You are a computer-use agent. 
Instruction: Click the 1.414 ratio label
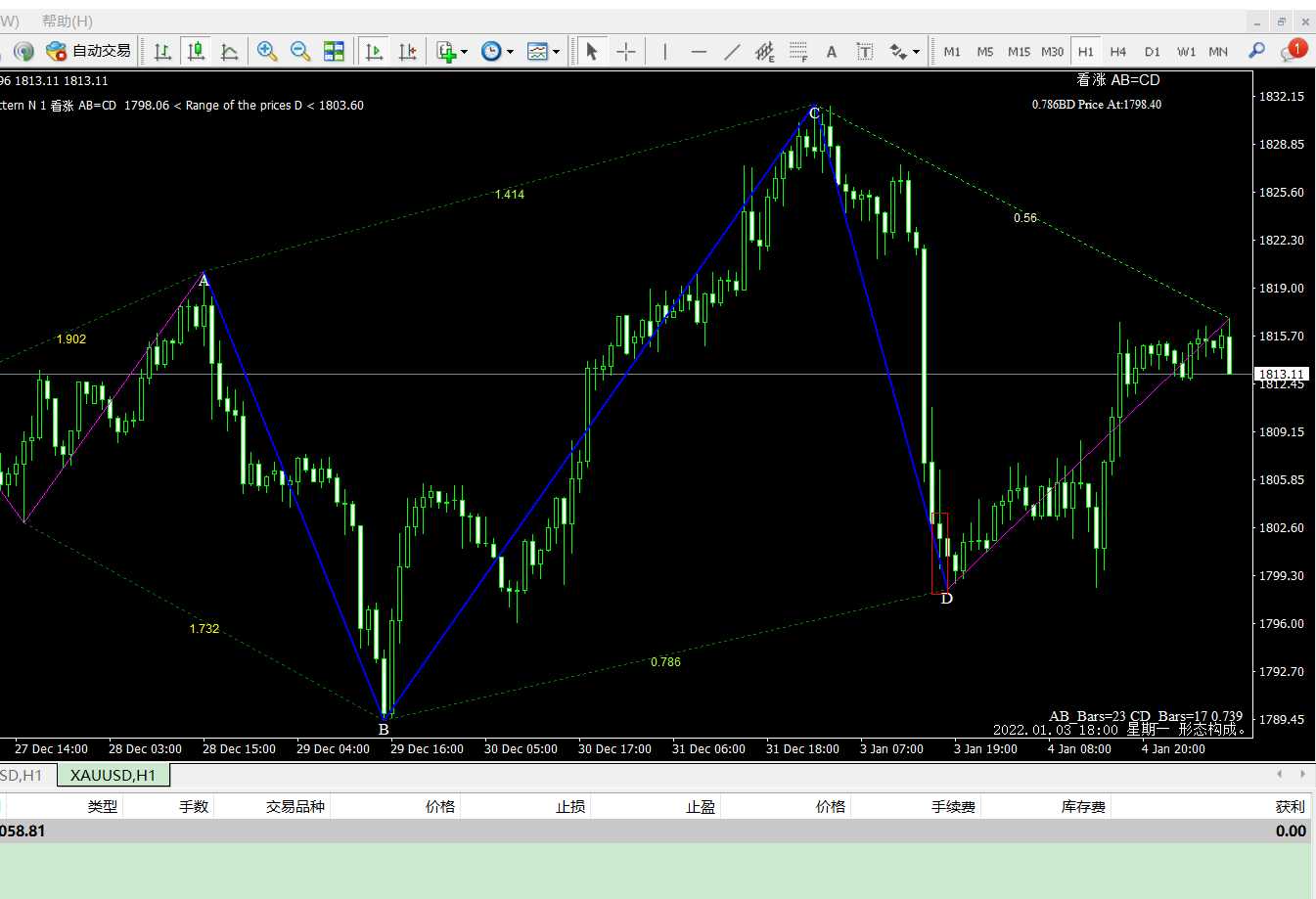pyautogui.click(x=509, y=195)
